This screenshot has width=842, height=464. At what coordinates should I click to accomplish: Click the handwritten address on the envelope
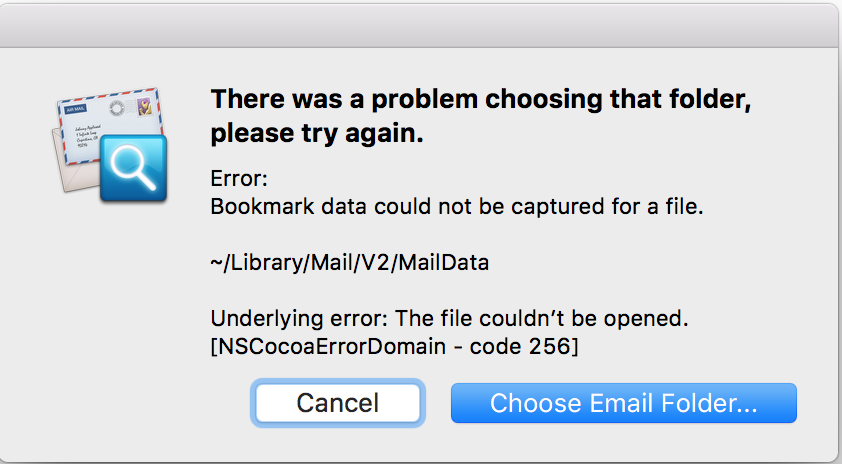tap(86, 136)
